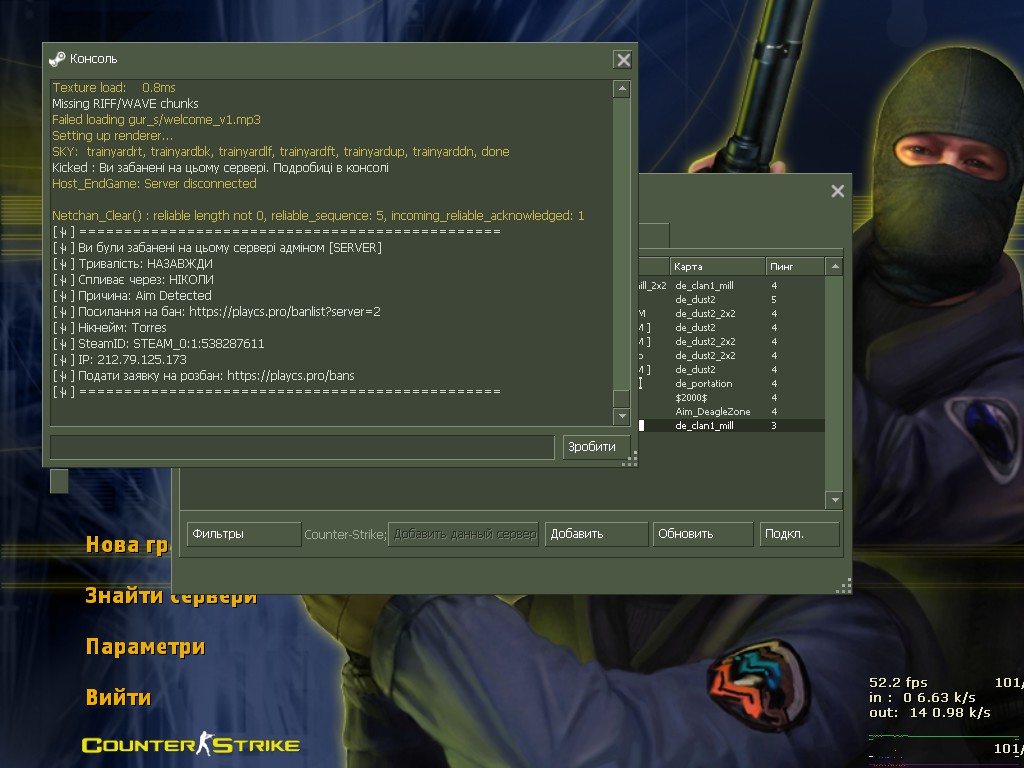The image size is (1024, 768).
Task: Sort servers by Пинг column
Action: click(795, 266)
